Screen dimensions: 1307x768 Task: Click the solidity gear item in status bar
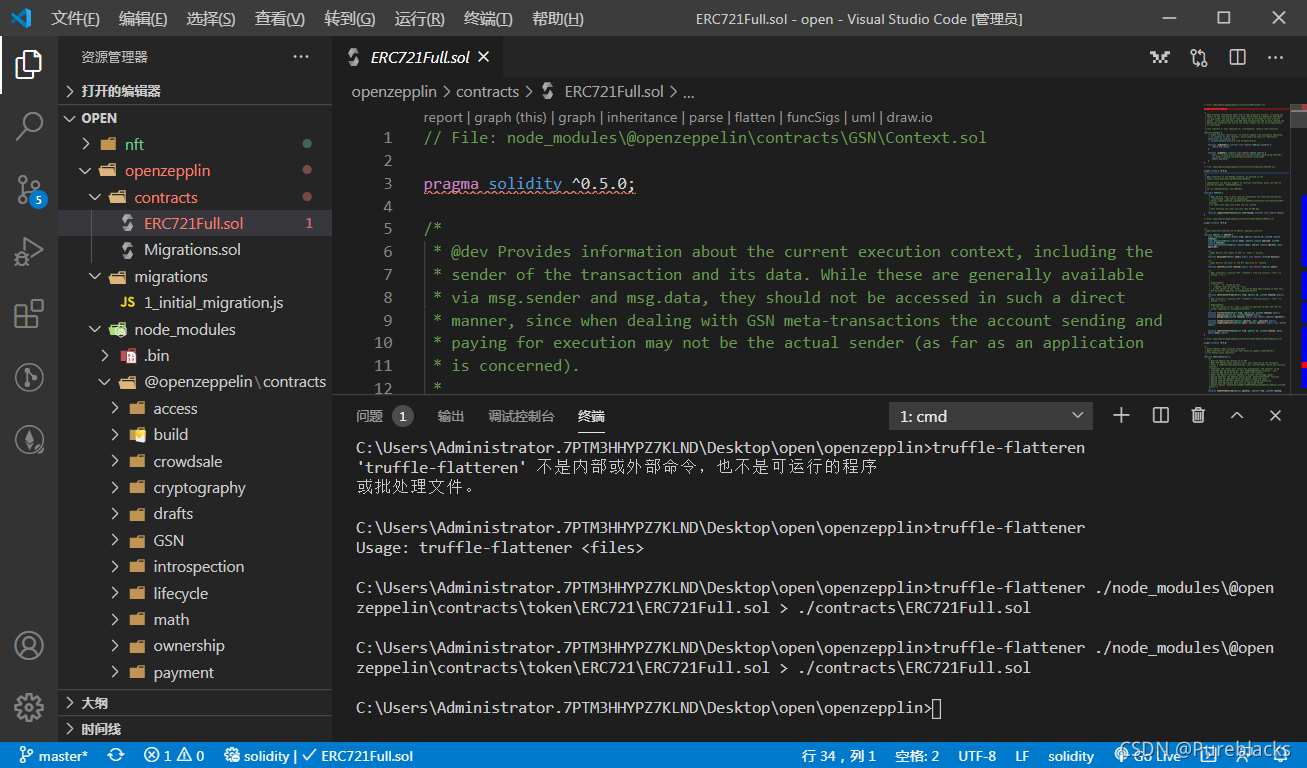click(257, 756)
